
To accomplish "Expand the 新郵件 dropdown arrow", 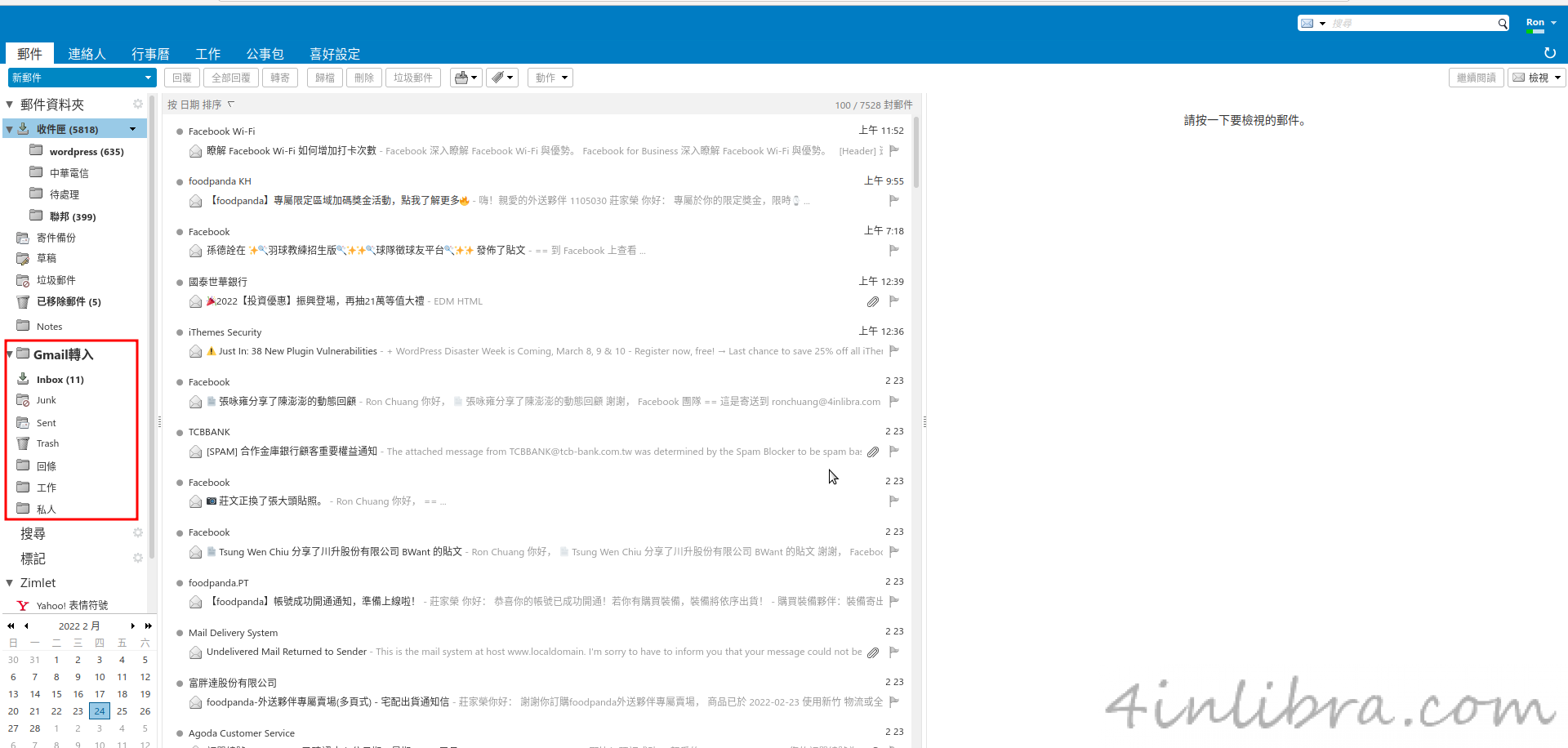I will [148, 78].
